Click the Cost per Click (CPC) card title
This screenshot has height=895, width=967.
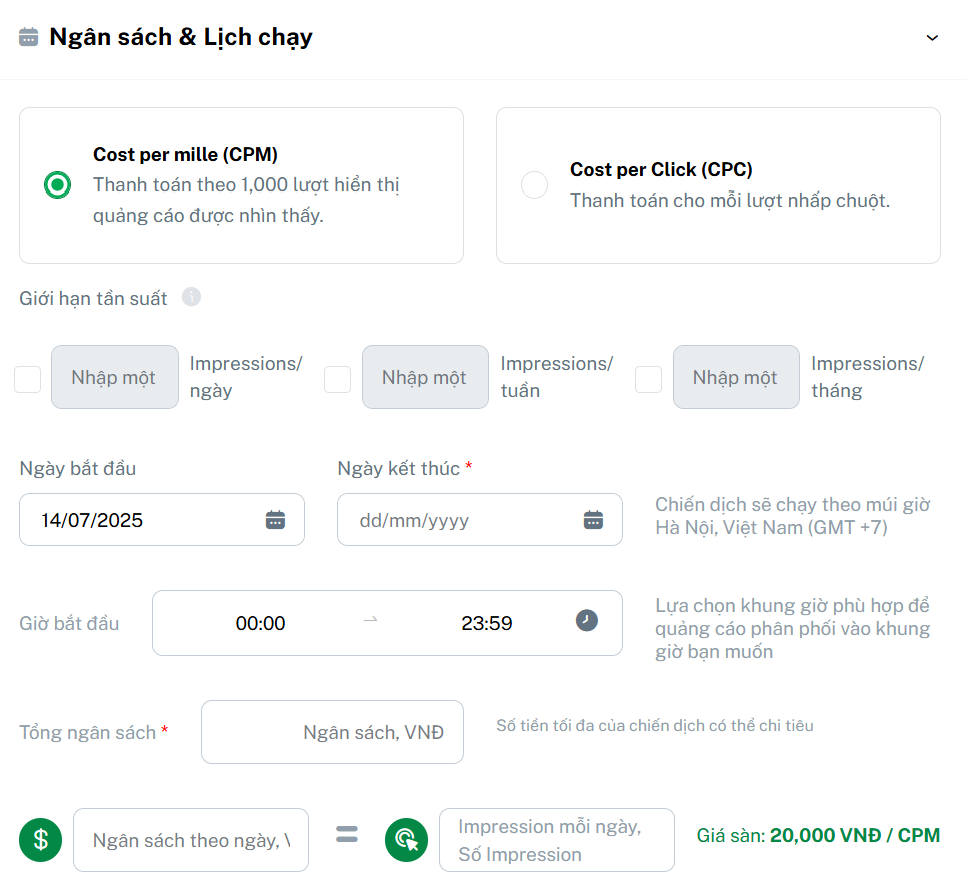660,170
